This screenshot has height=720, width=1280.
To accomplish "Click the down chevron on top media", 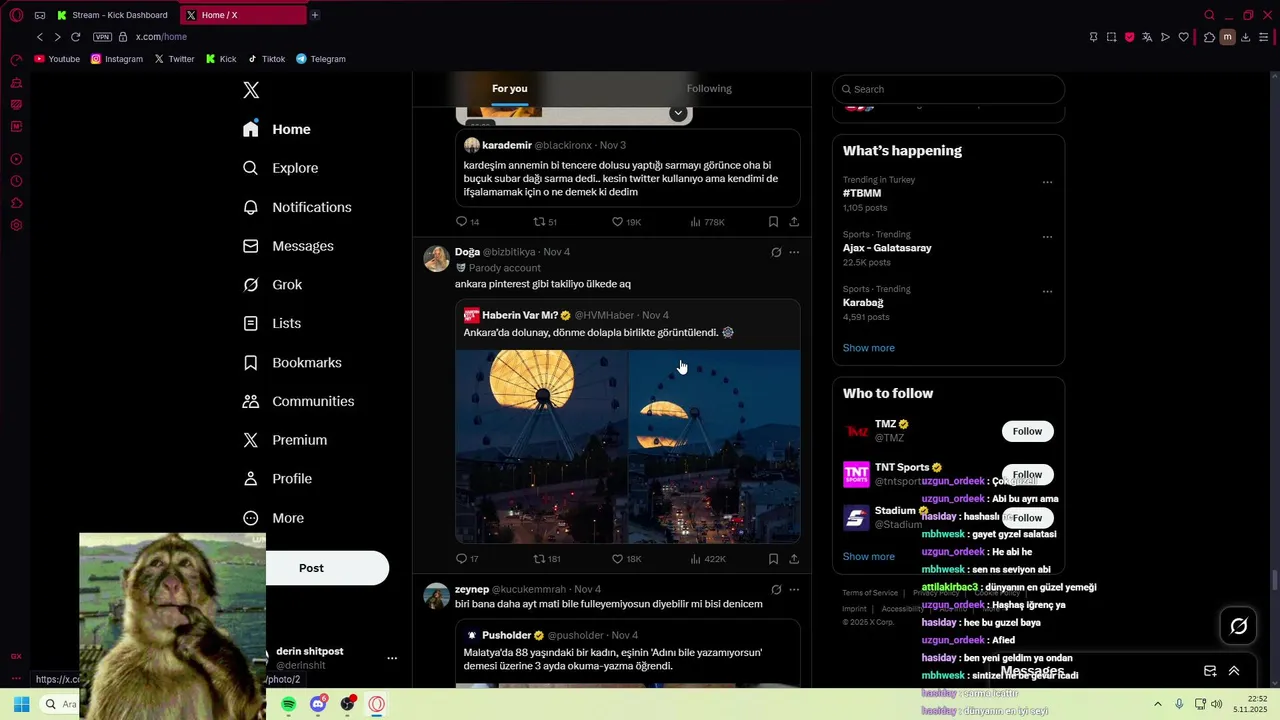I will tap(678, 113).
